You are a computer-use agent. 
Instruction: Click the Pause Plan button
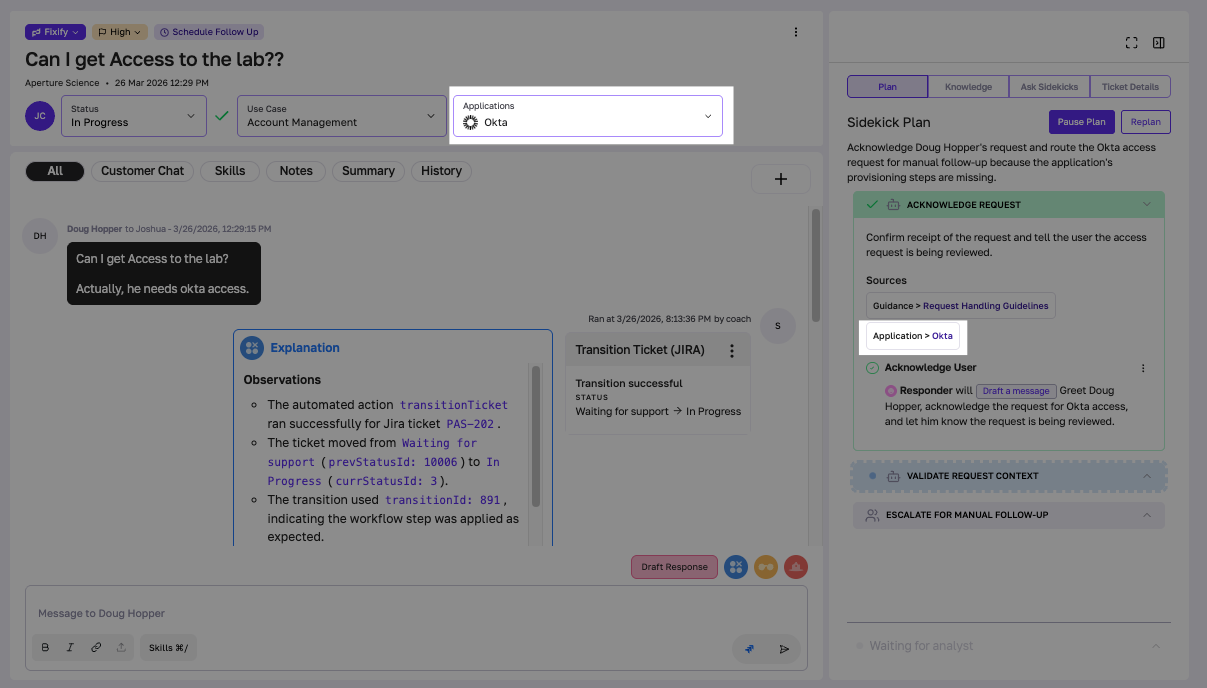1081,121
